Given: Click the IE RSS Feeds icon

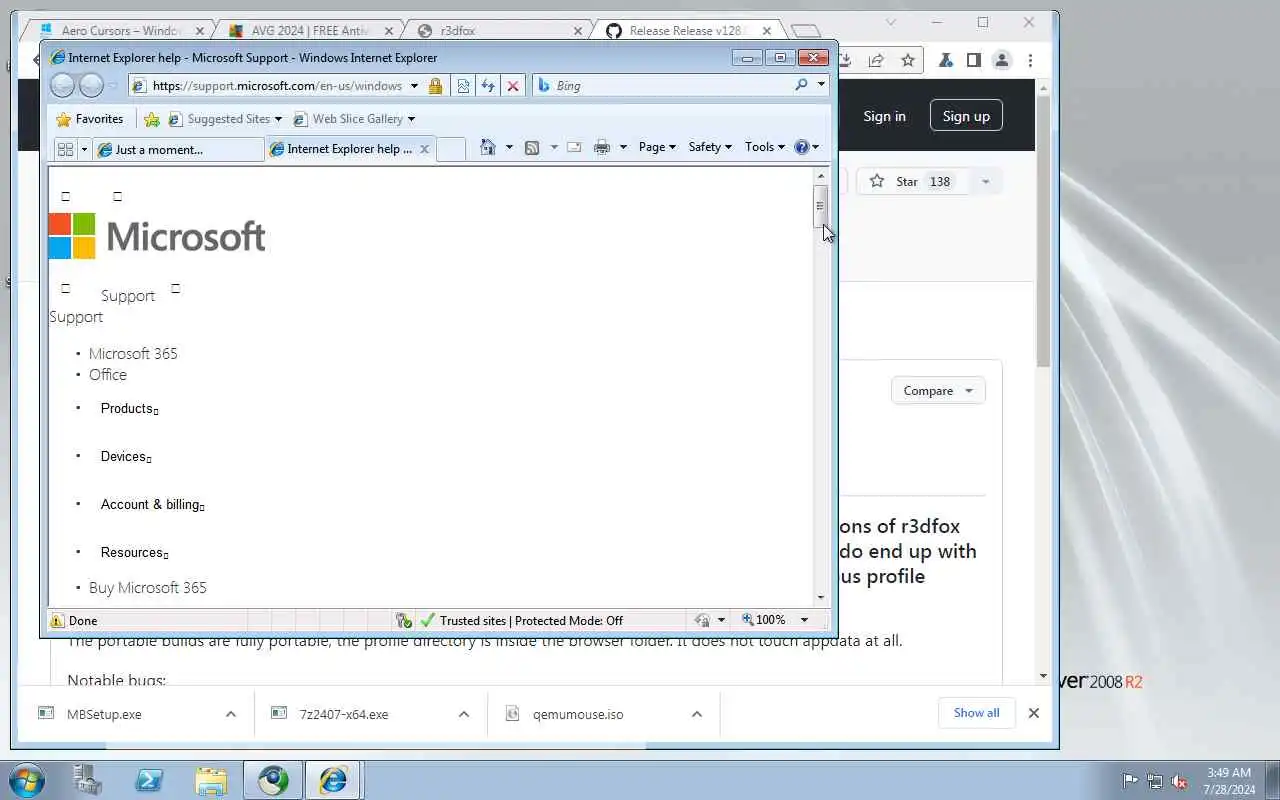Looking at the screenshot, I should click(532, 147).
